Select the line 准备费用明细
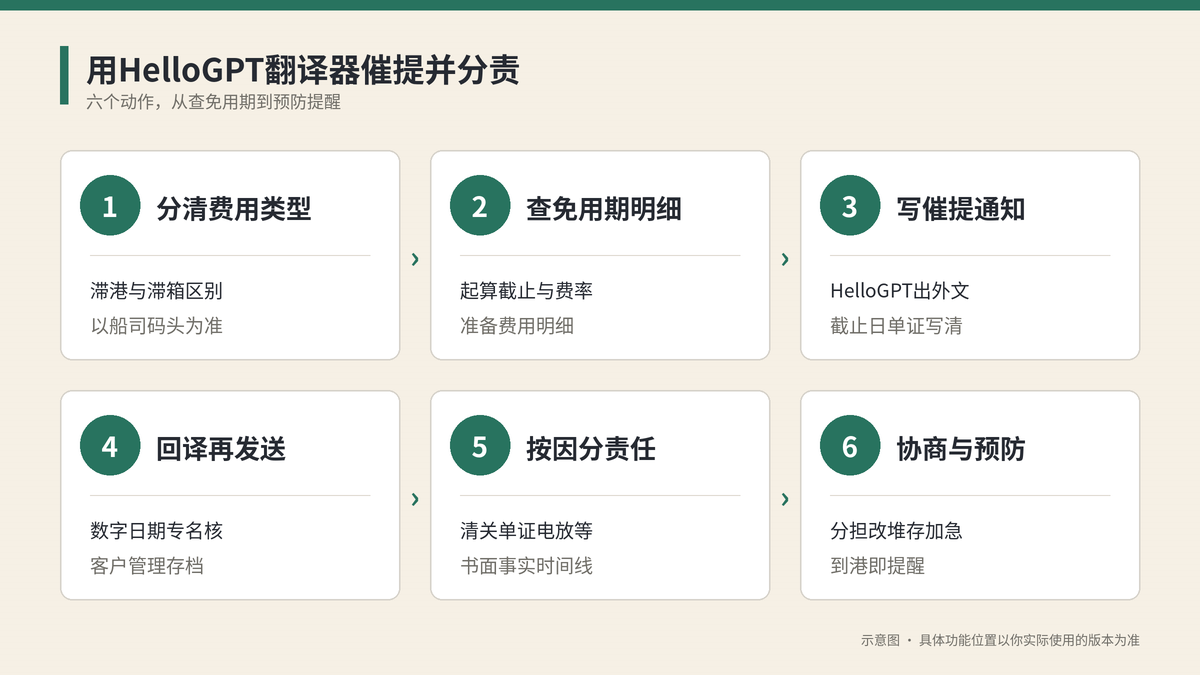The width and height of the screenshot is (1200, 675). tap(517, 325)
